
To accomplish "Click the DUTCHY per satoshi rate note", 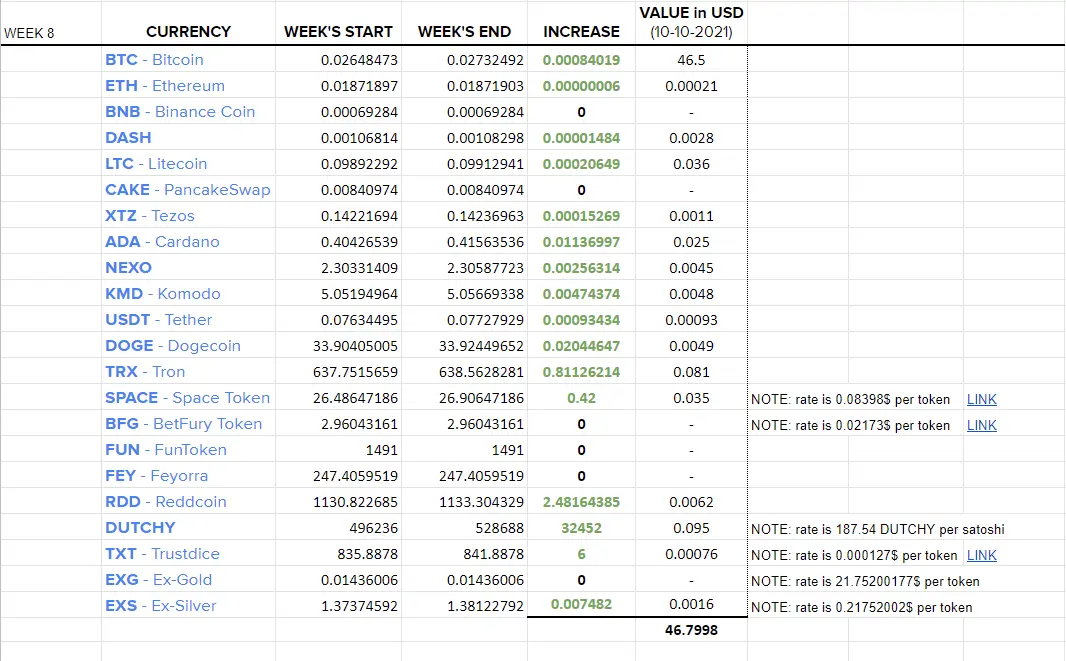I will [x=877, y=529].
